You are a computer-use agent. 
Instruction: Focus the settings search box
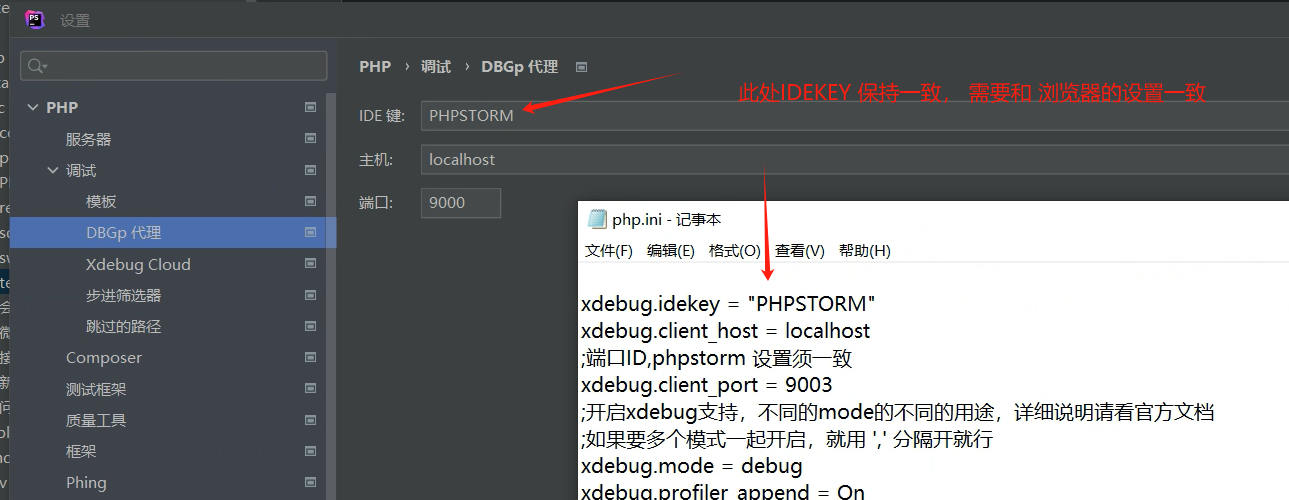[173, 66]
